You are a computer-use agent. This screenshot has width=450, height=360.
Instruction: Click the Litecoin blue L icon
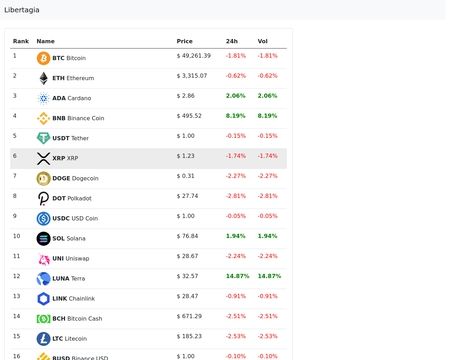pyautogui.click(x=43, y=339)
